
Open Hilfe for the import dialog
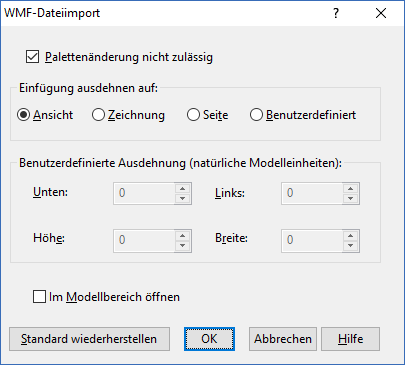click(350, 339)
